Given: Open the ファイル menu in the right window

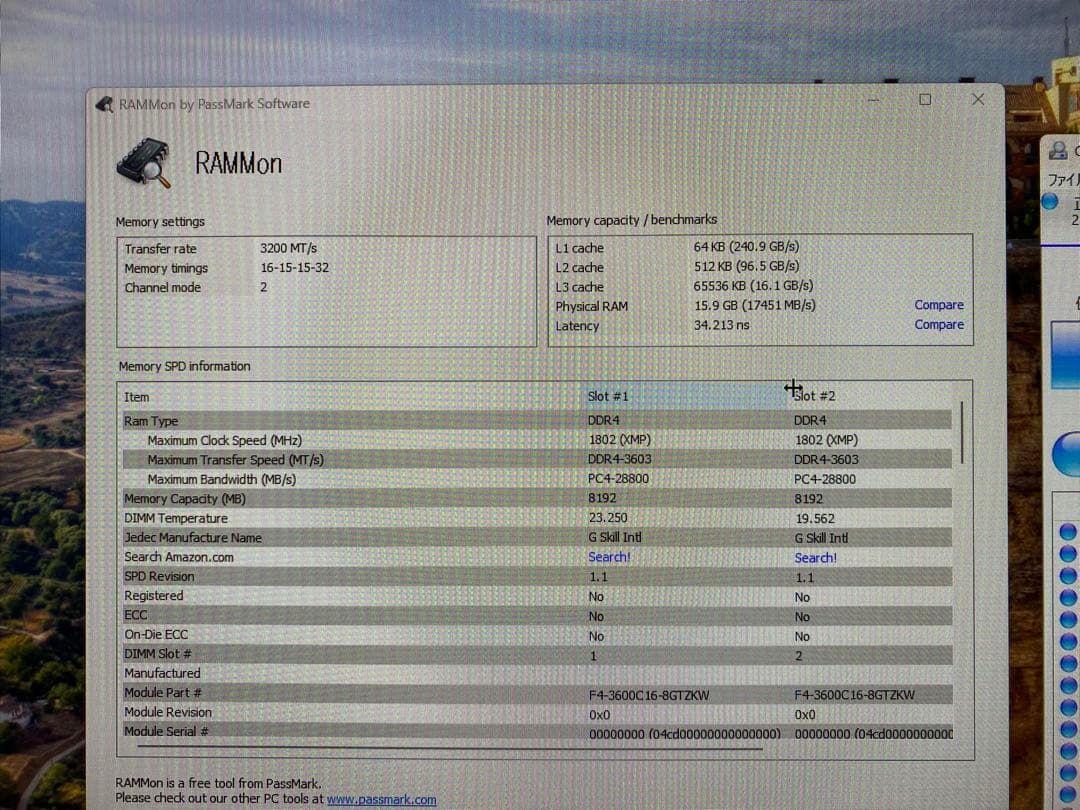Looking at the screenshot, I should 1065,179.
